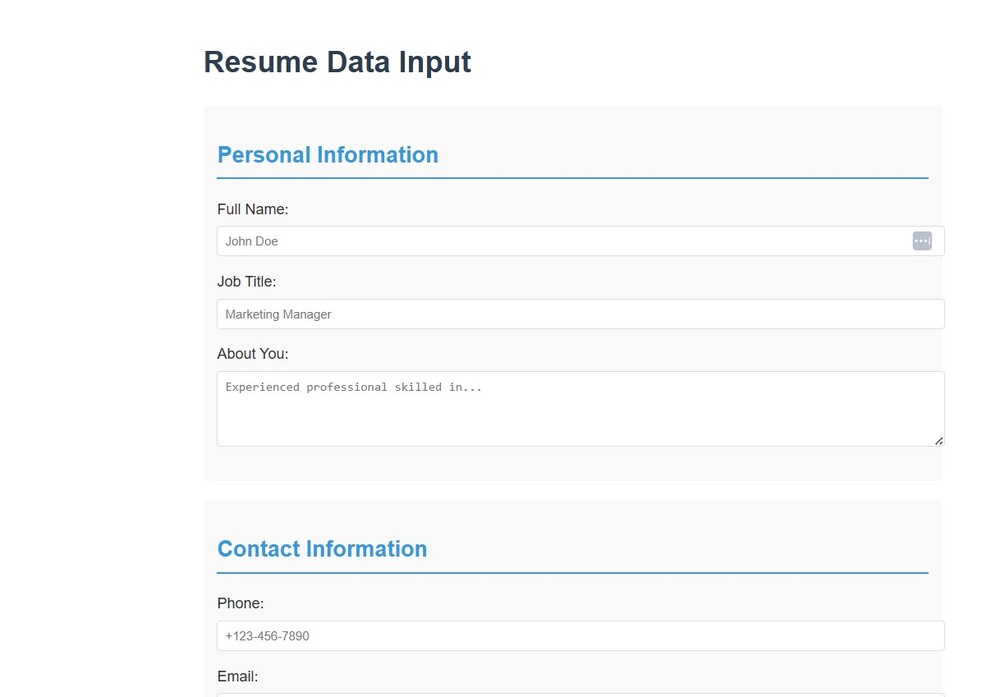Click the "Phone:" label
This screenshot has height=697, width=1005.
[x=240, y=603]
